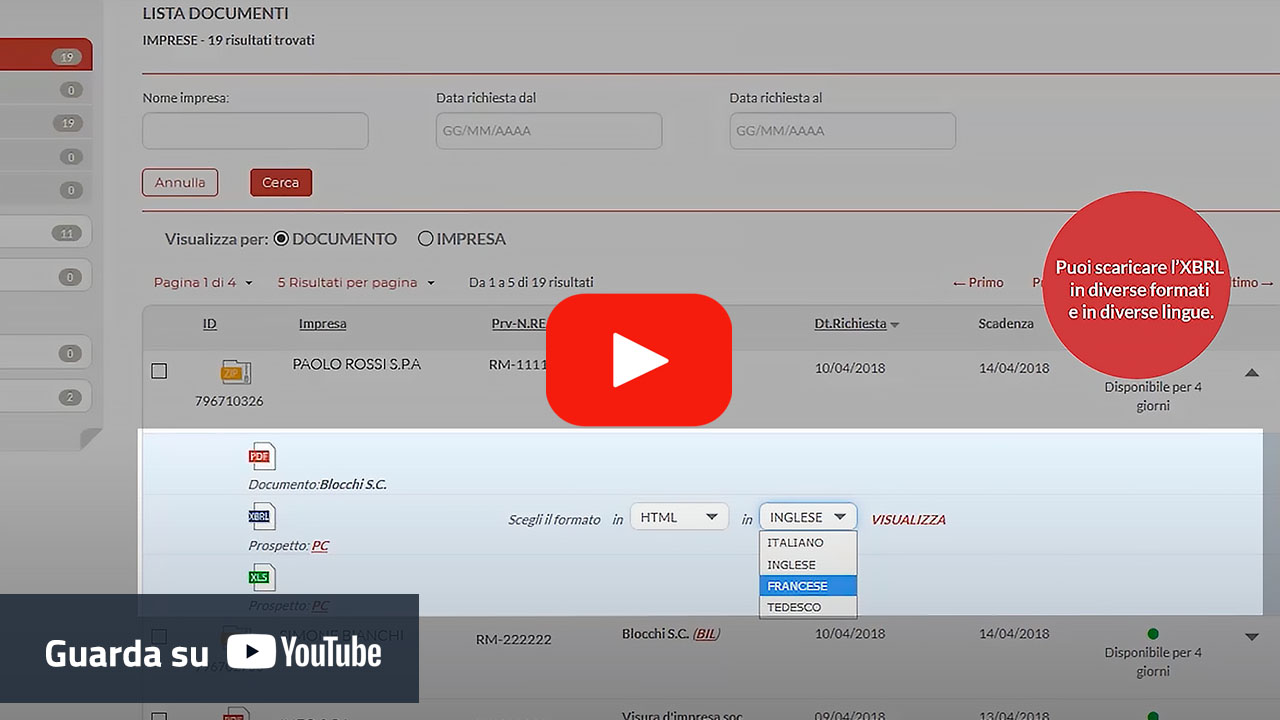Image resolution: width=1280 pixels, height=720 pixels.
Task: Open the XBRL file icon
Action: (x=261, y=516)
